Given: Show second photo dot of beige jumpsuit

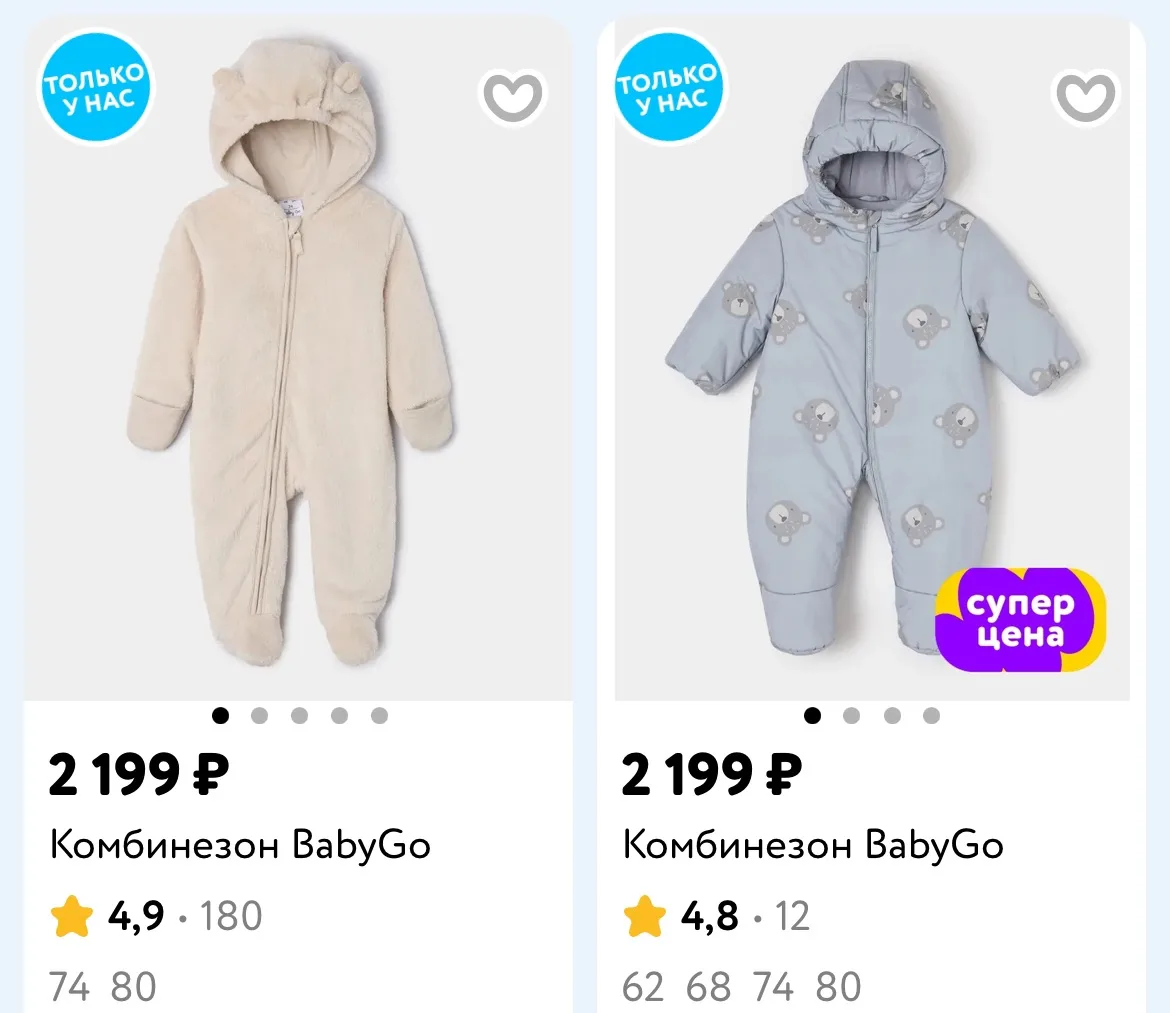Looking at the screenshot, I should click(x=260, y=716).
